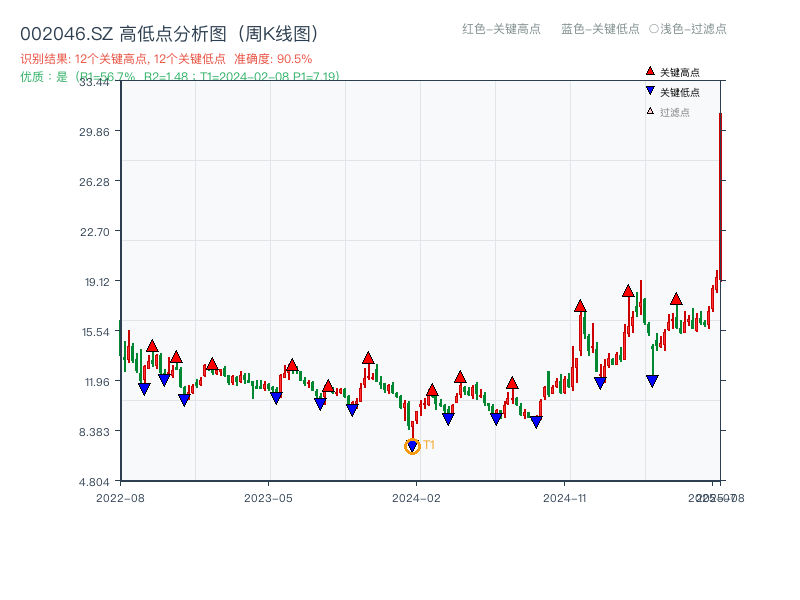
Task: Click the header text 浅色-过滤点
Action: coord(688,29)
